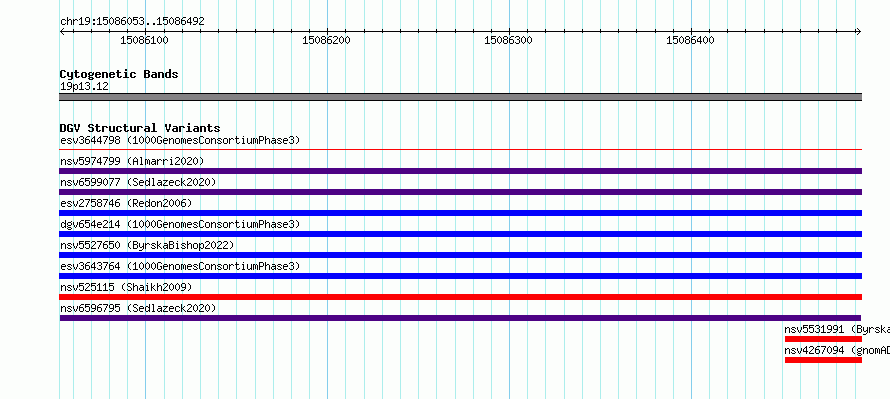Click the 19p13.12 cytogenetic band bar
Image resolution: width=890 pixels, height=399 pixels.
(460, 97)
